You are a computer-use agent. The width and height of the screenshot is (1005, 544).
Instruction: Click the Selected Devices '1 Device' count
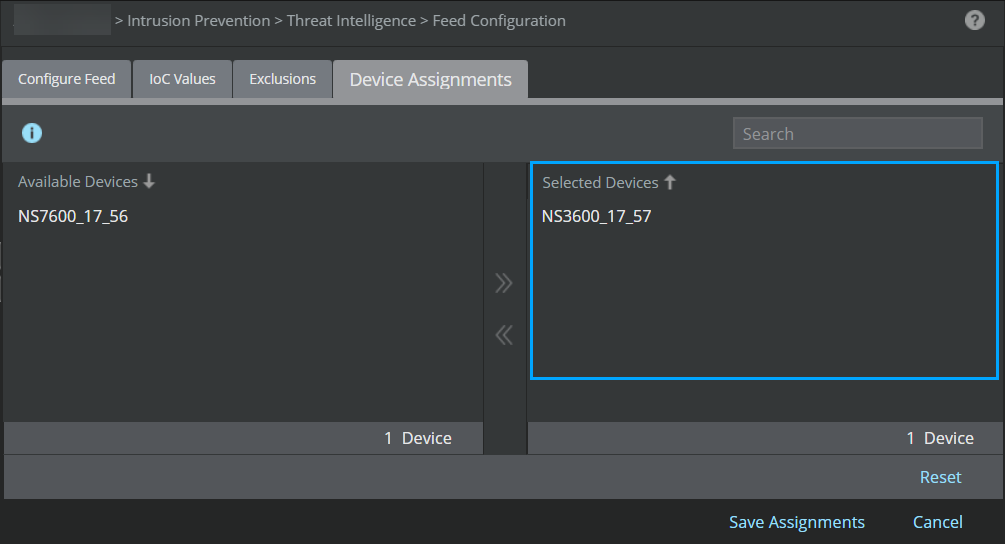pos(940,438)
